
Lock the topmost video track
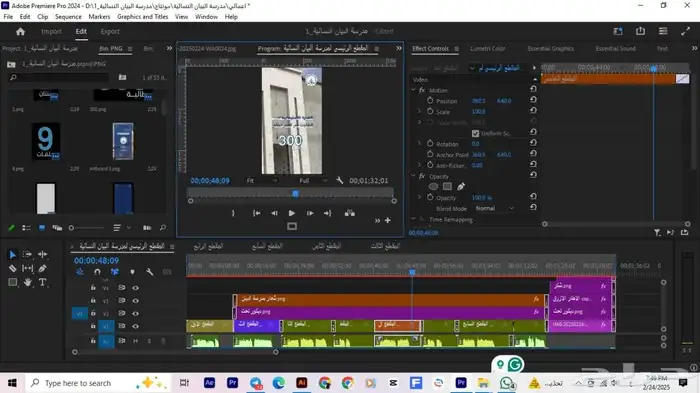pyautogui.click(x=93, y=288)
